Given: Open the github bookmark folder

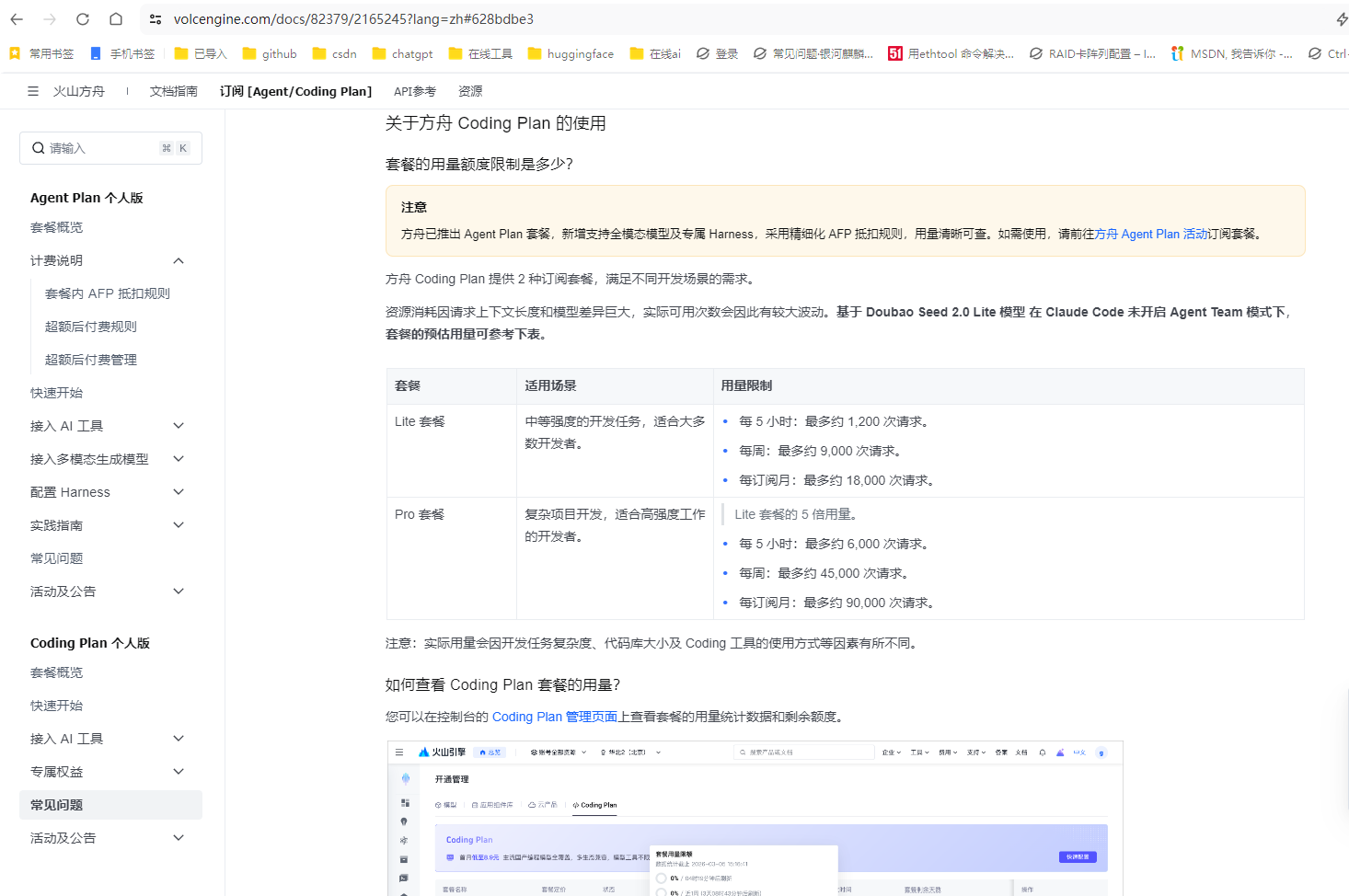Looking at the screenshot, I should pyautogui.click(x=270, y=53).
